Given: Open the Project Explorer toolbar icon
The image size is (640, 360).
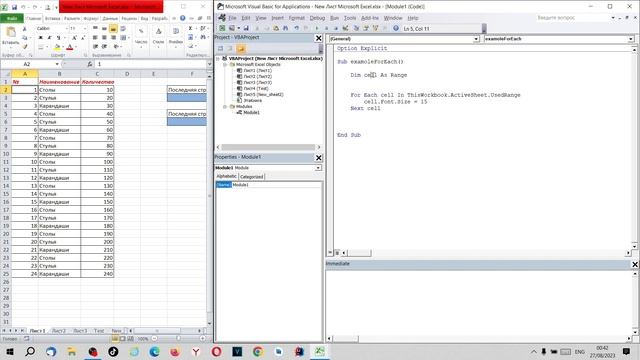Looking at the screenshot, I should tap(356, 28).
